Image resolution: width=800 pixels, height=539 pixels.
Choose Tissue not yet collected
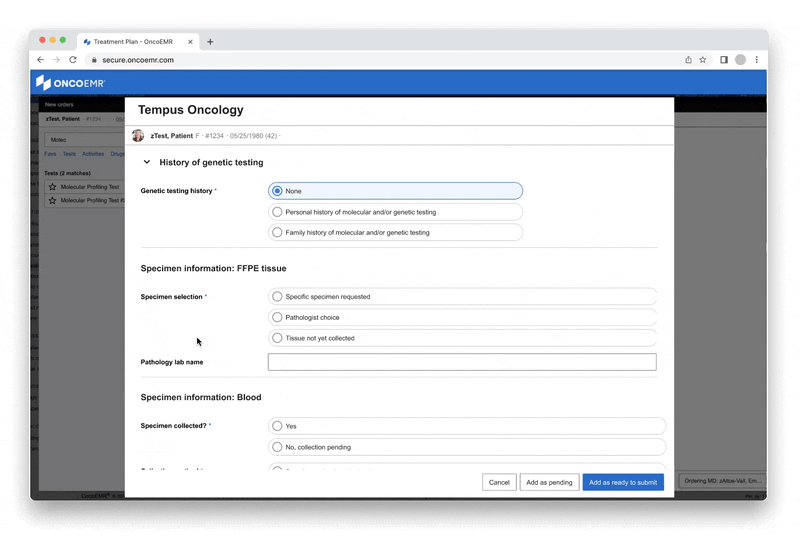click(462, 338)
